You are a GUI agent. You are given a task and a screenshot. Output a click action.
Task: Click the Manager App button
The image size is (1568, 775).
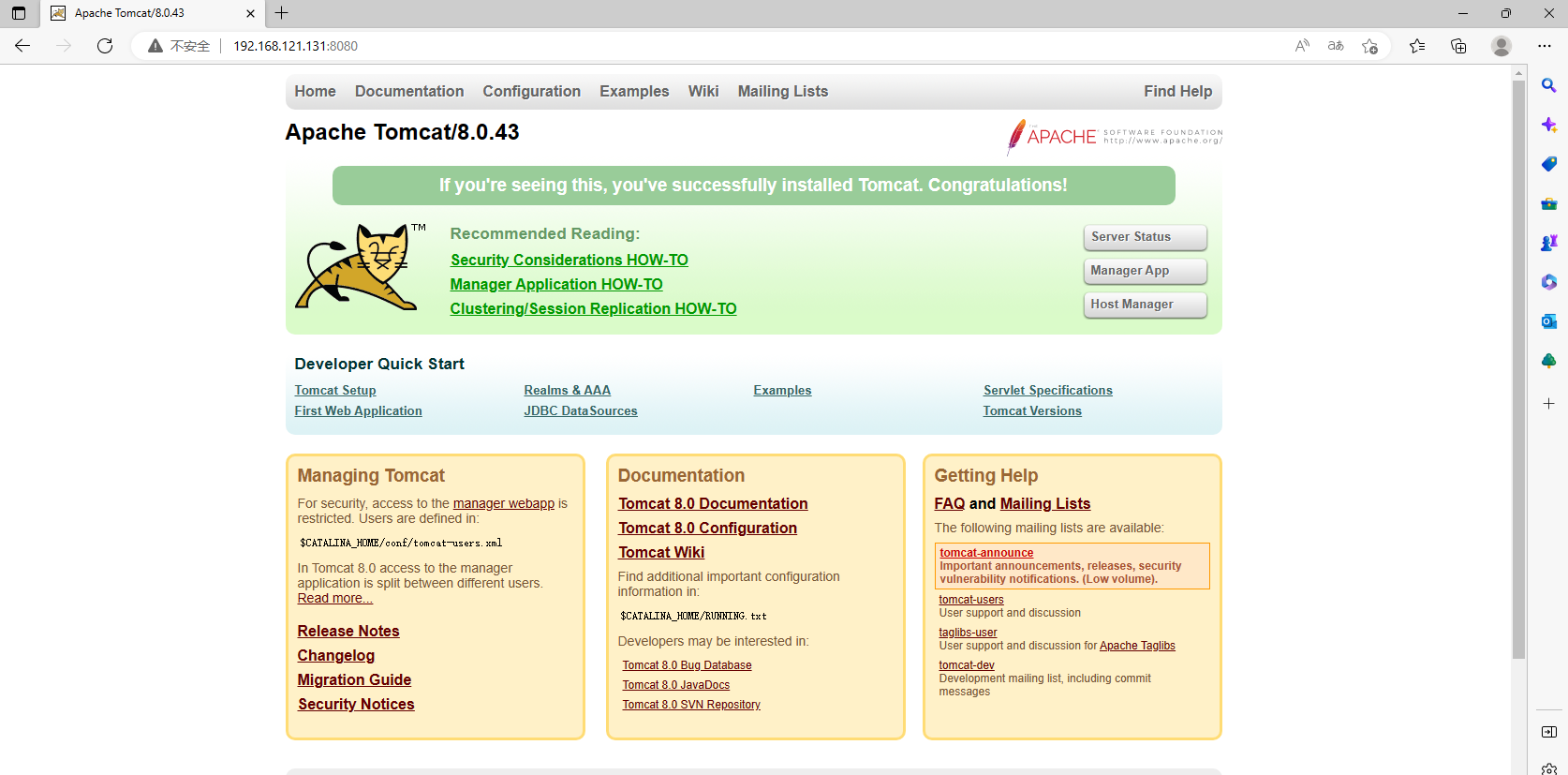(x=1145, y=271)
